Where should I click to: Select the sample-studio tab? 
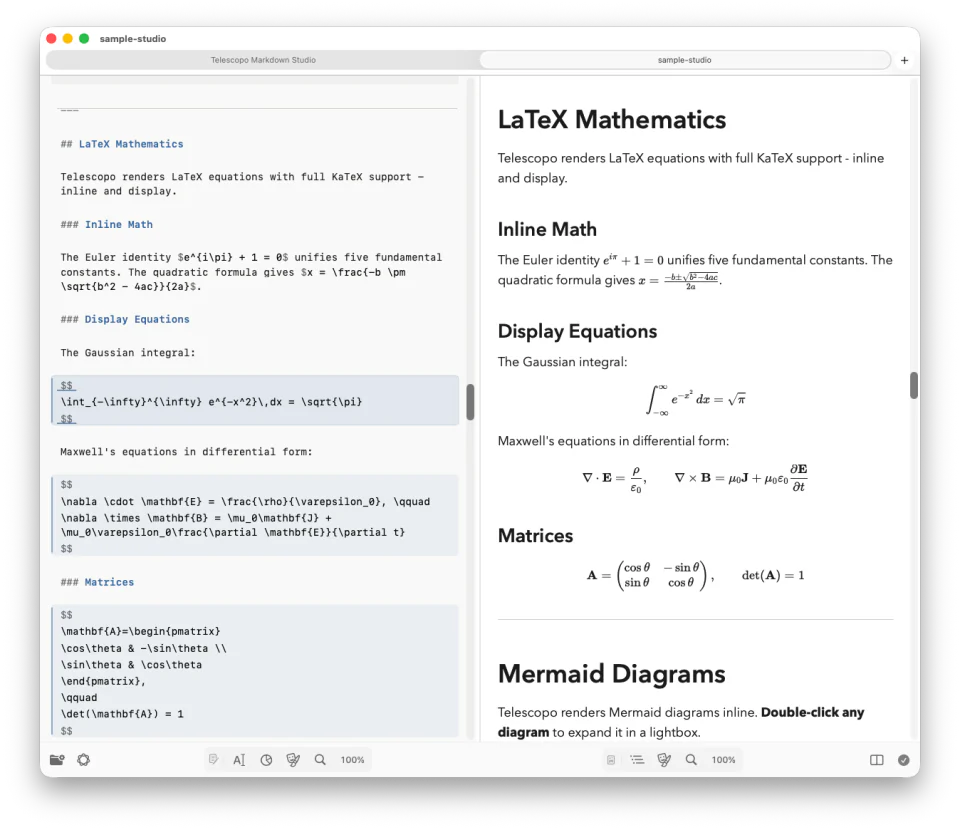point(684,60)
